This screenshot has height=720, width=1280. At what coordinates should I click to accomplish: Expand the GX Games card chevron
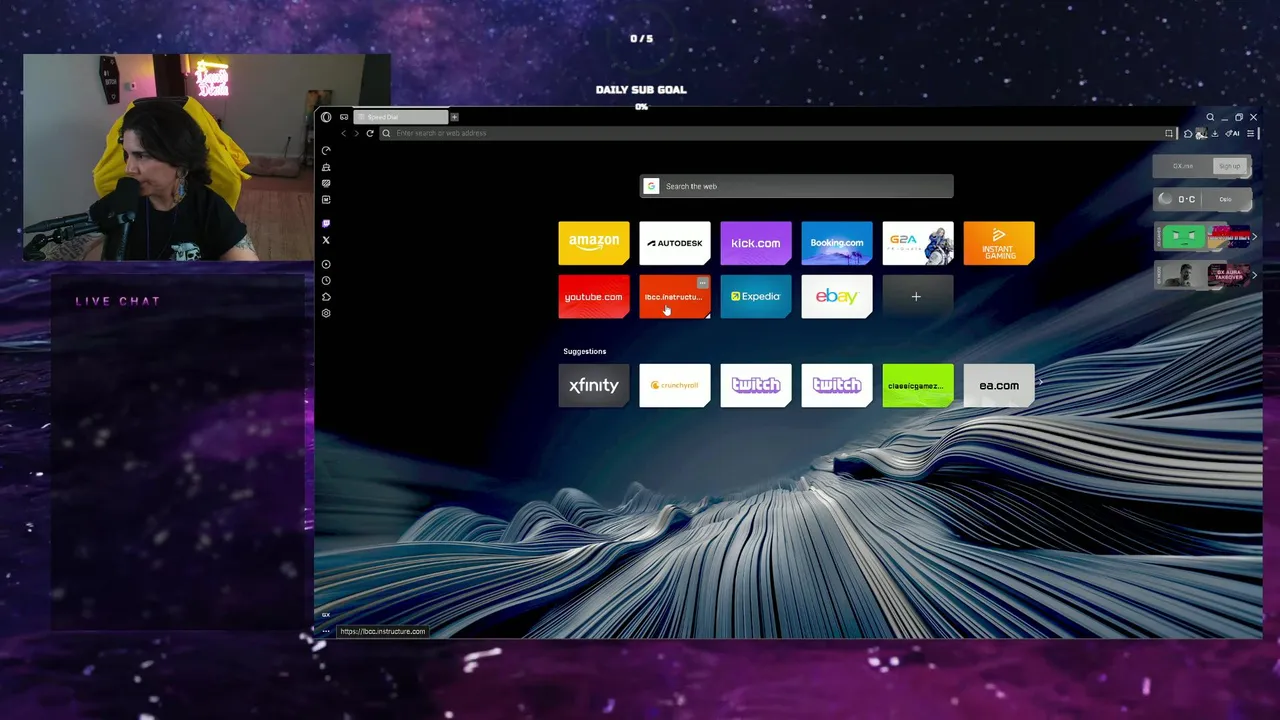[x=1255, y=237]
